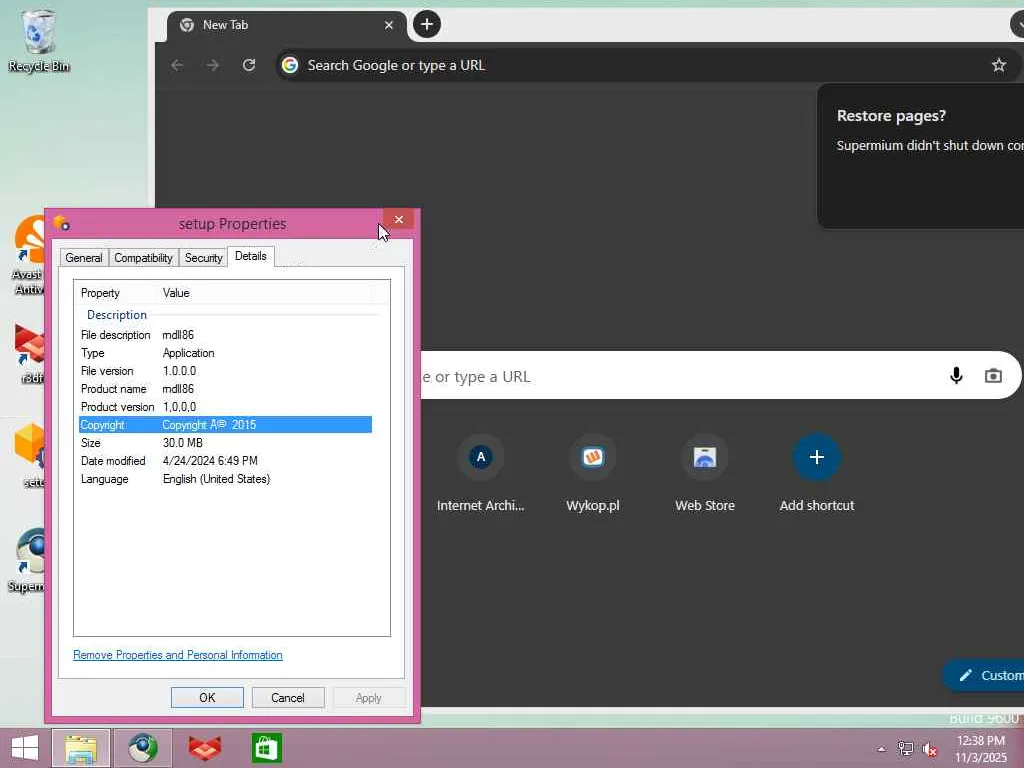Click the Description group header
Image resolution: width=1024 pixels, height=768 pixels.
pos(117,315)
